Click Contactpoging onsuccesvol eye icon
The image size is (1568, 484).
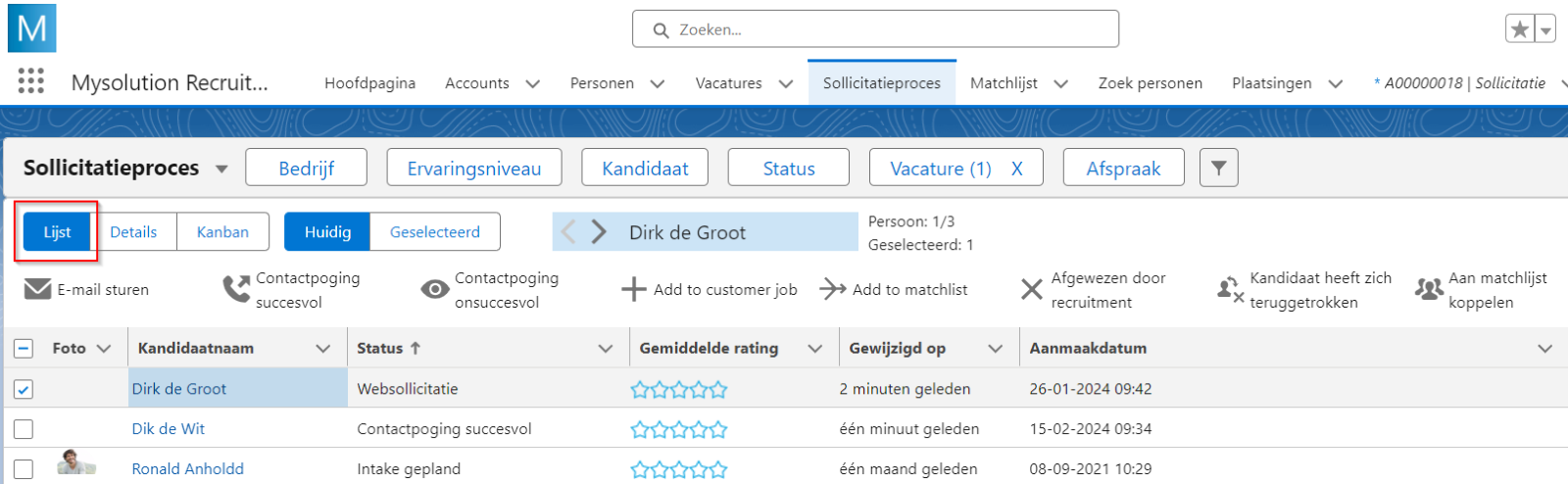(x=434, y=289)
